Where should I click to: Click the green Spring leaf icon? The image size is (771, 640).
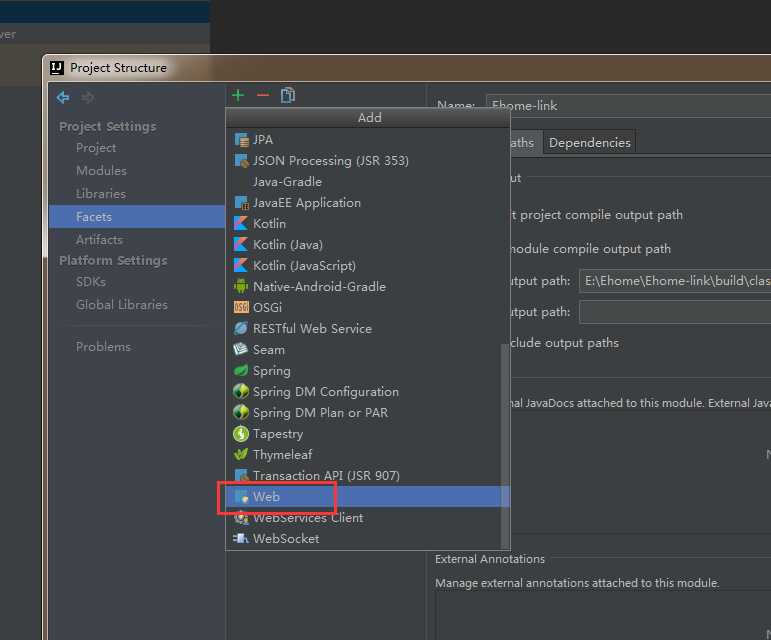241,371
